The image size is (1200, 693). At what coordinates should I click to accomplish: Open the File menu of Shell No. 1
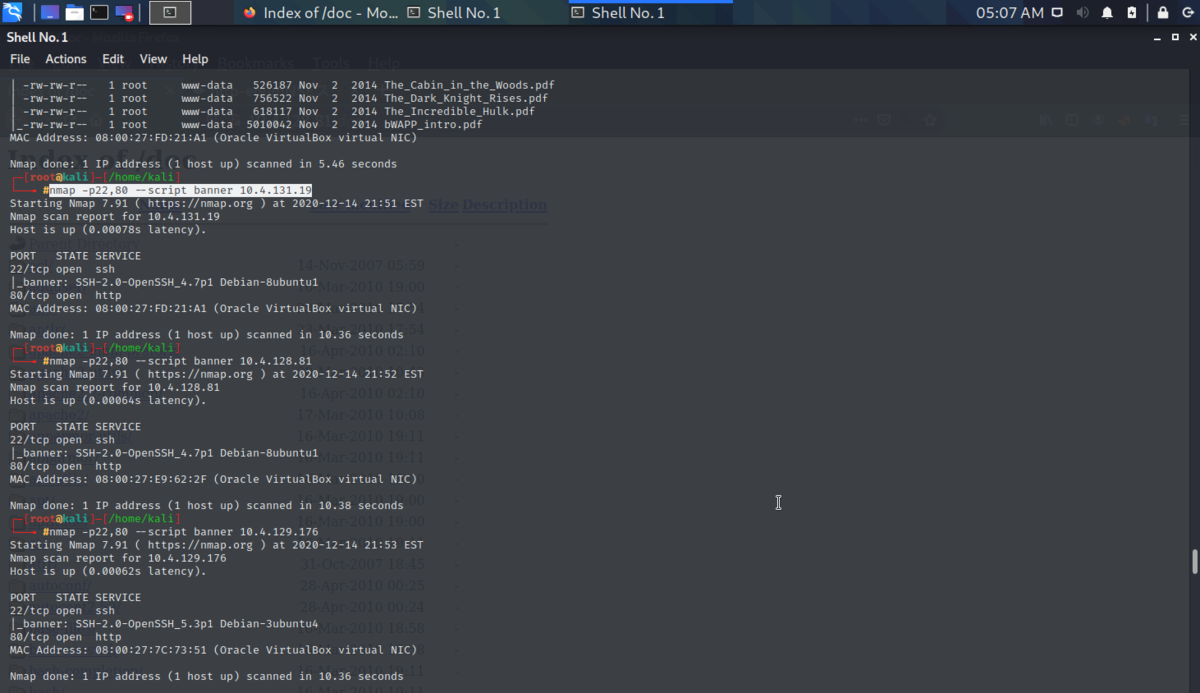pos(19,58)
